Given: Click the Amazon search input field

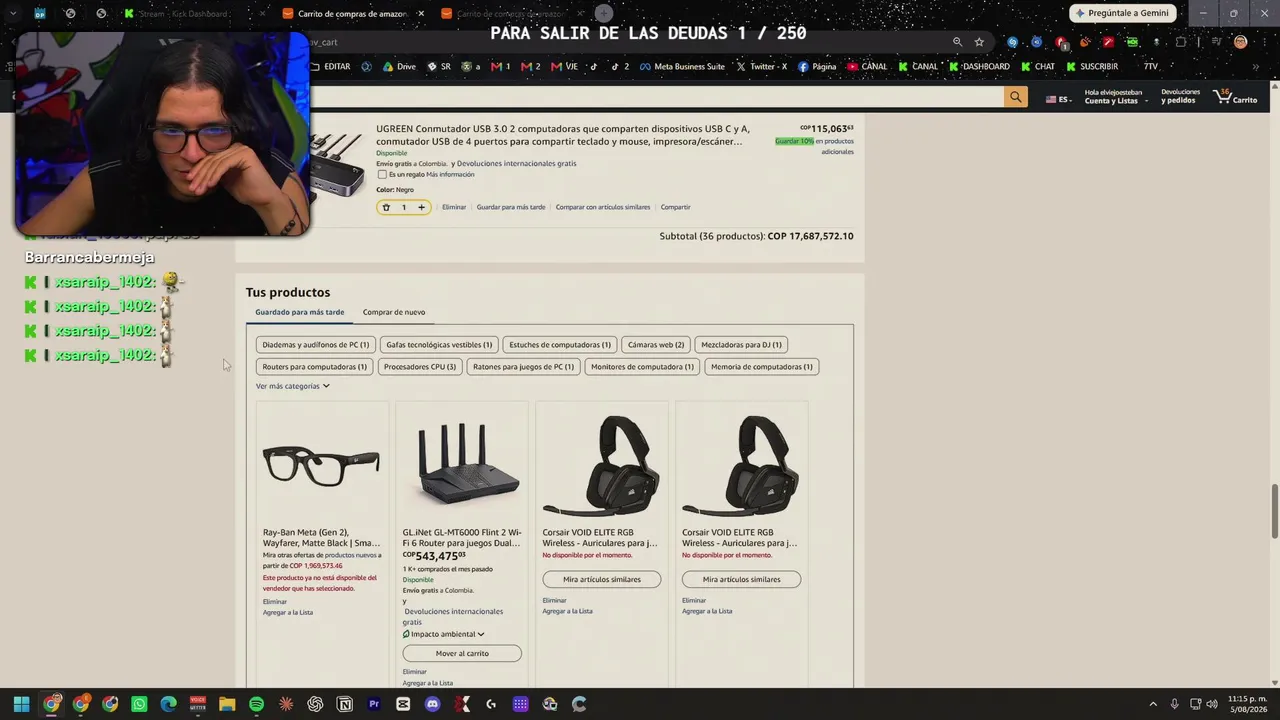Looking at the screenshot, I should click(x=657, y=97).
